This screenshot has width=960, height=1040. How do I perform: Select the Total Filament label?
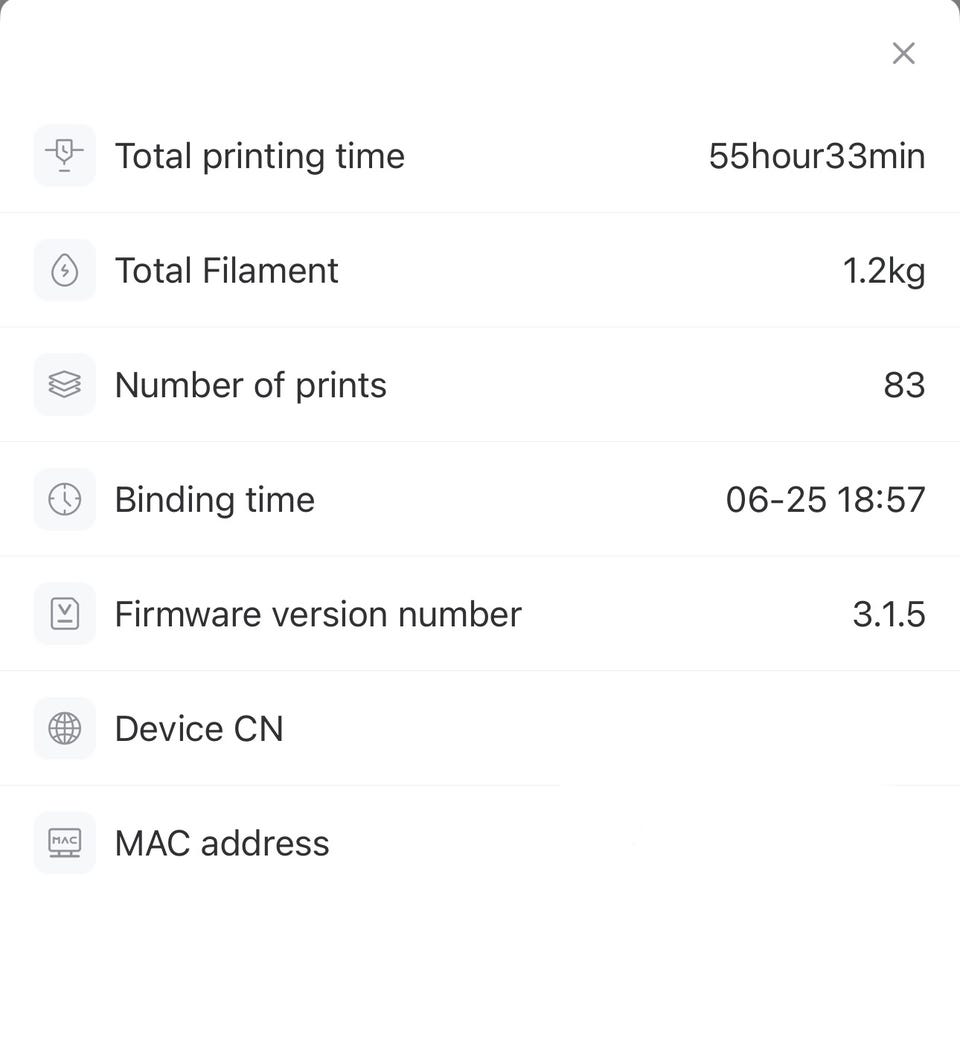pyautogui.click(x=226, y=271)
